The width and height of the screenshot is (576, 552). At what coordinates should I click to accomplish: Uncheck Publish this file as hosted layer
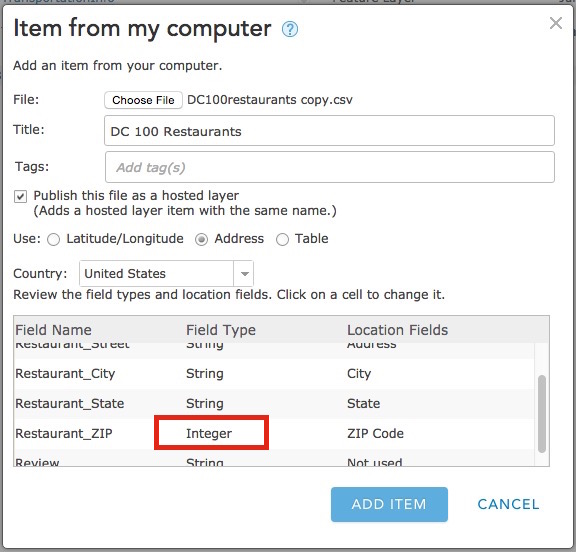[x=20, y=196]
